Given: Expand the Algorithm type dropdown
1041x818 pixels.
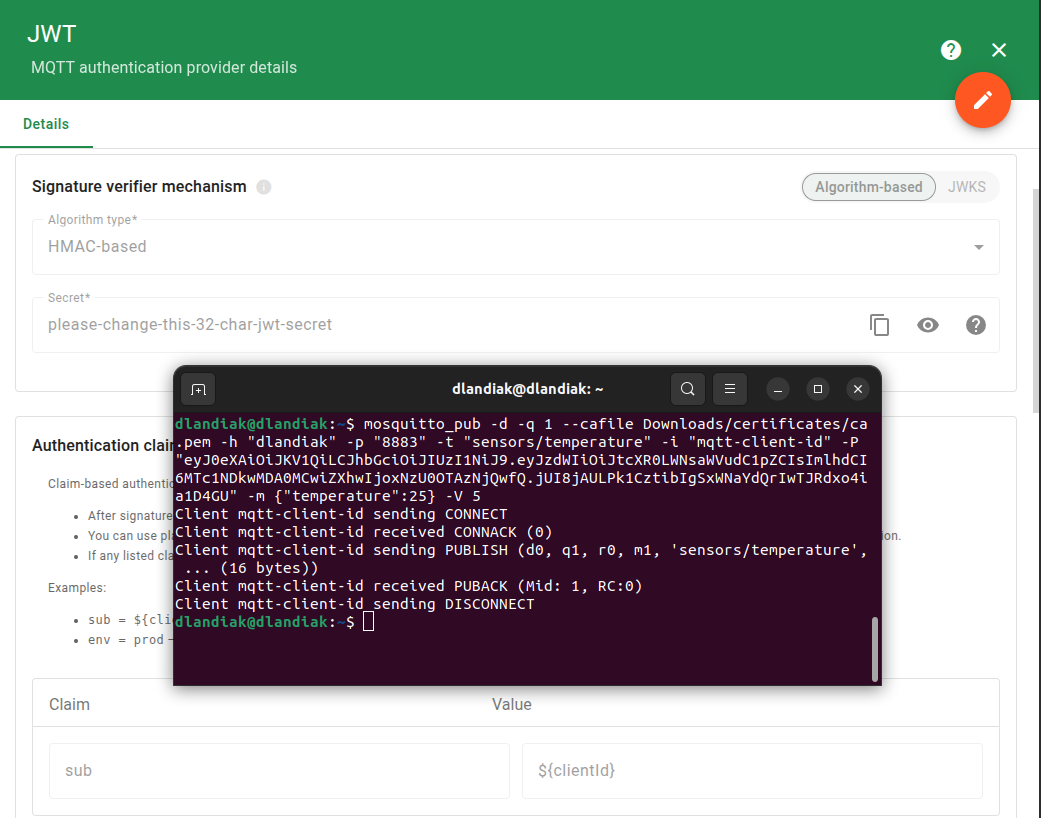Looking at the screenshot, I should click(978, 247).
